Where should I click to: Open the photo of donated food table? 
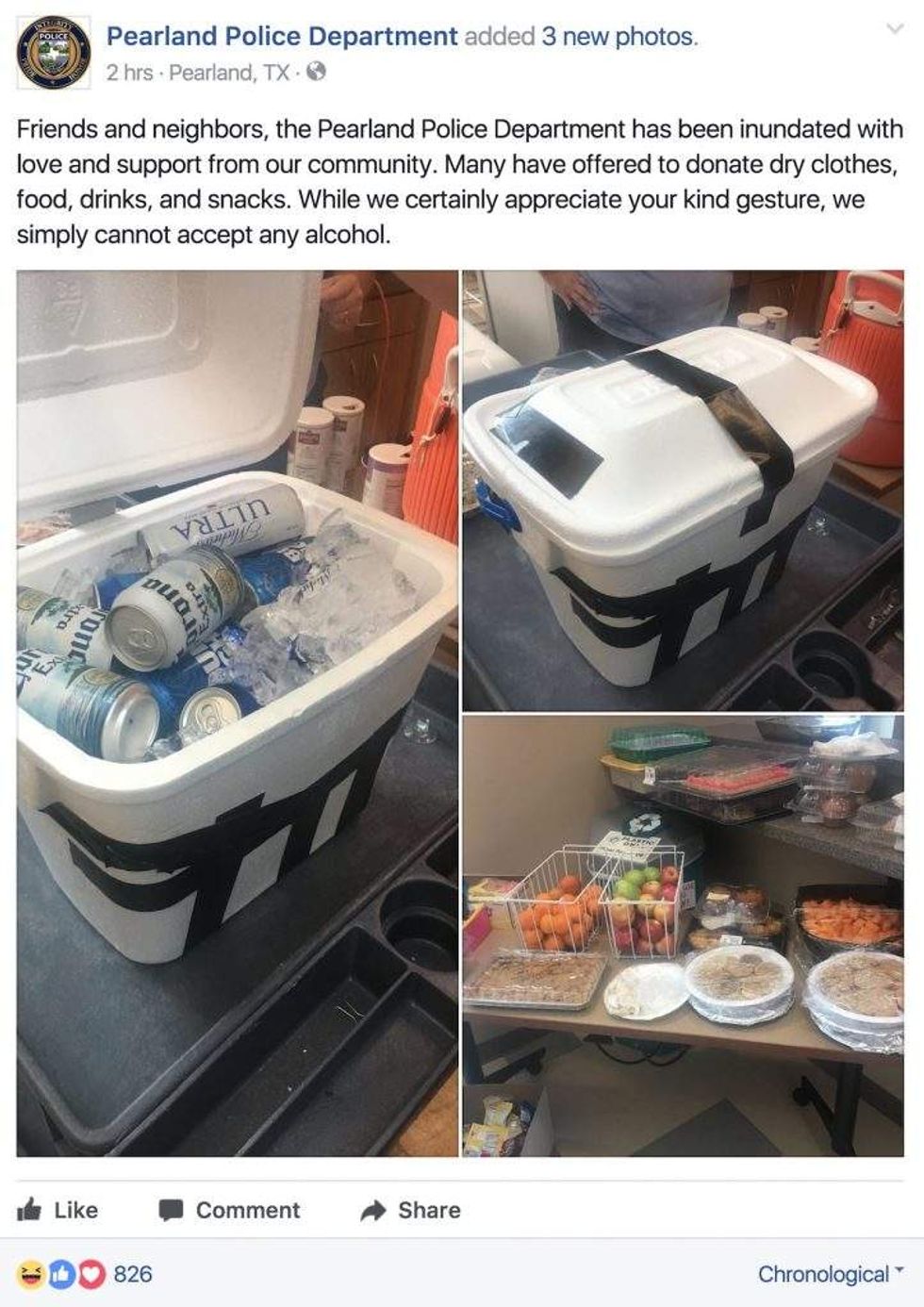coord(683,935)
